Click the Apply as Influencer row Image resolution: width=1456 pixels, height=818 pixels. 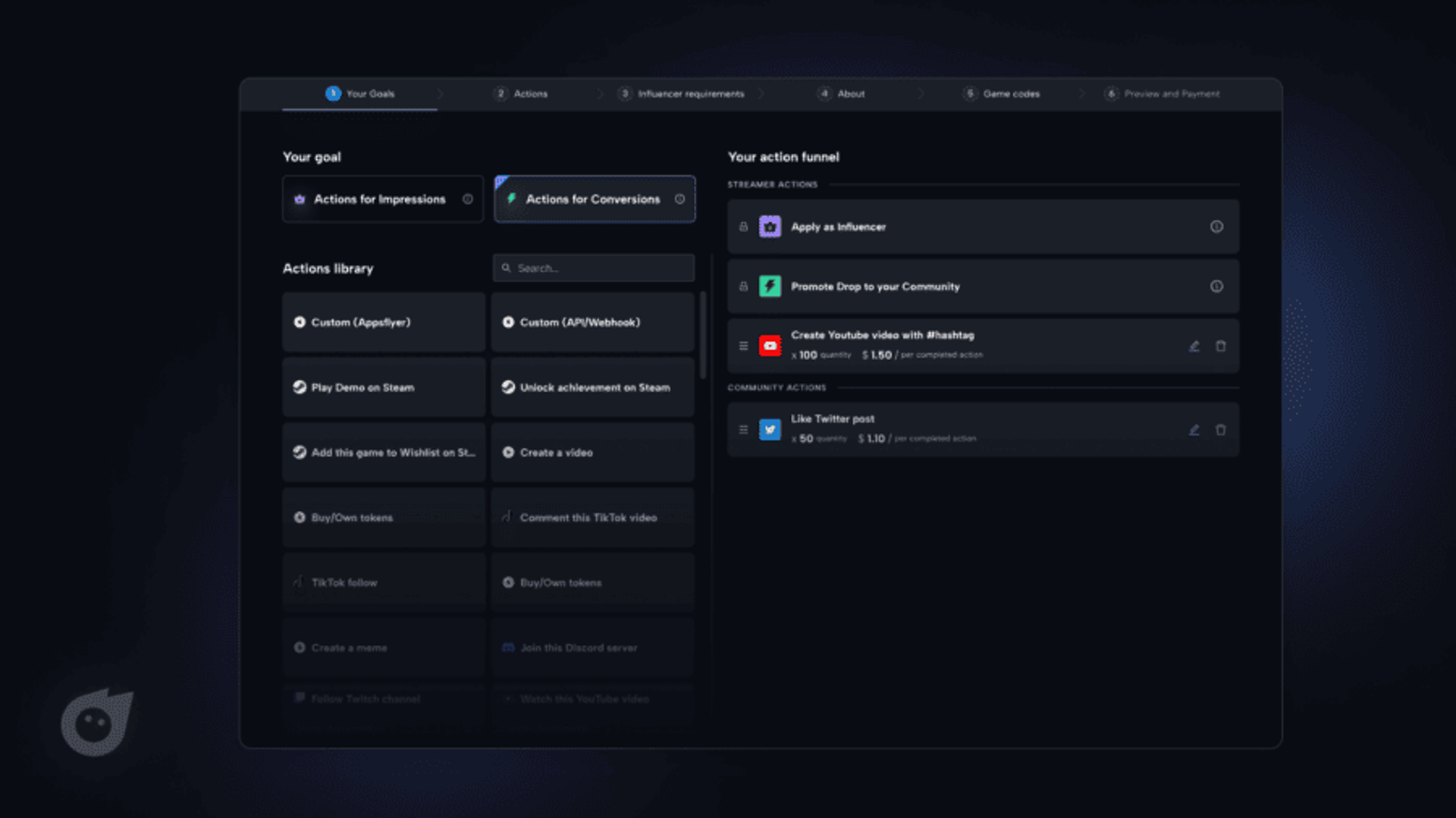point(983,227)
